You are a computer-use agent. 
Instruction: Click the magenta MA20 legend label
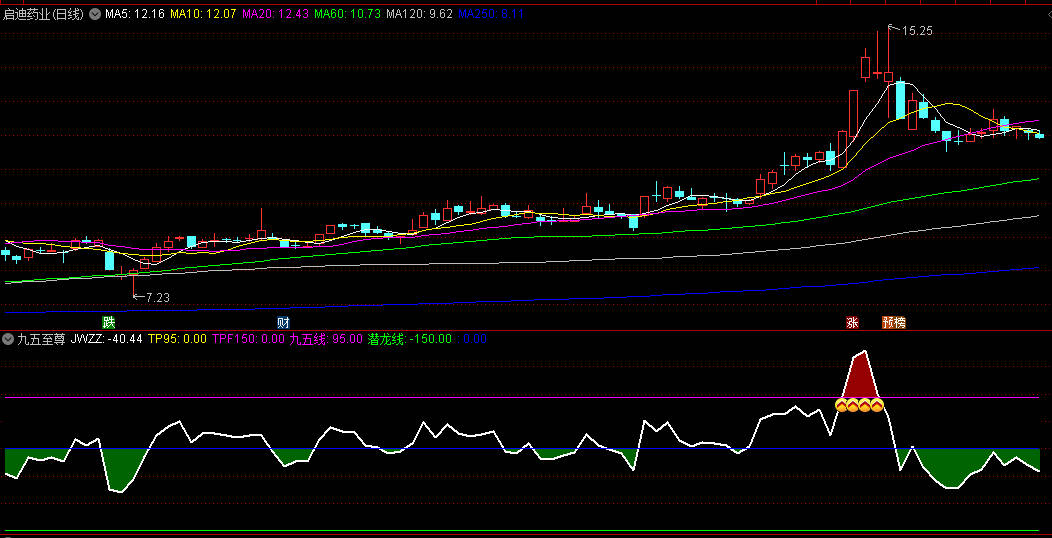point(275,15)
